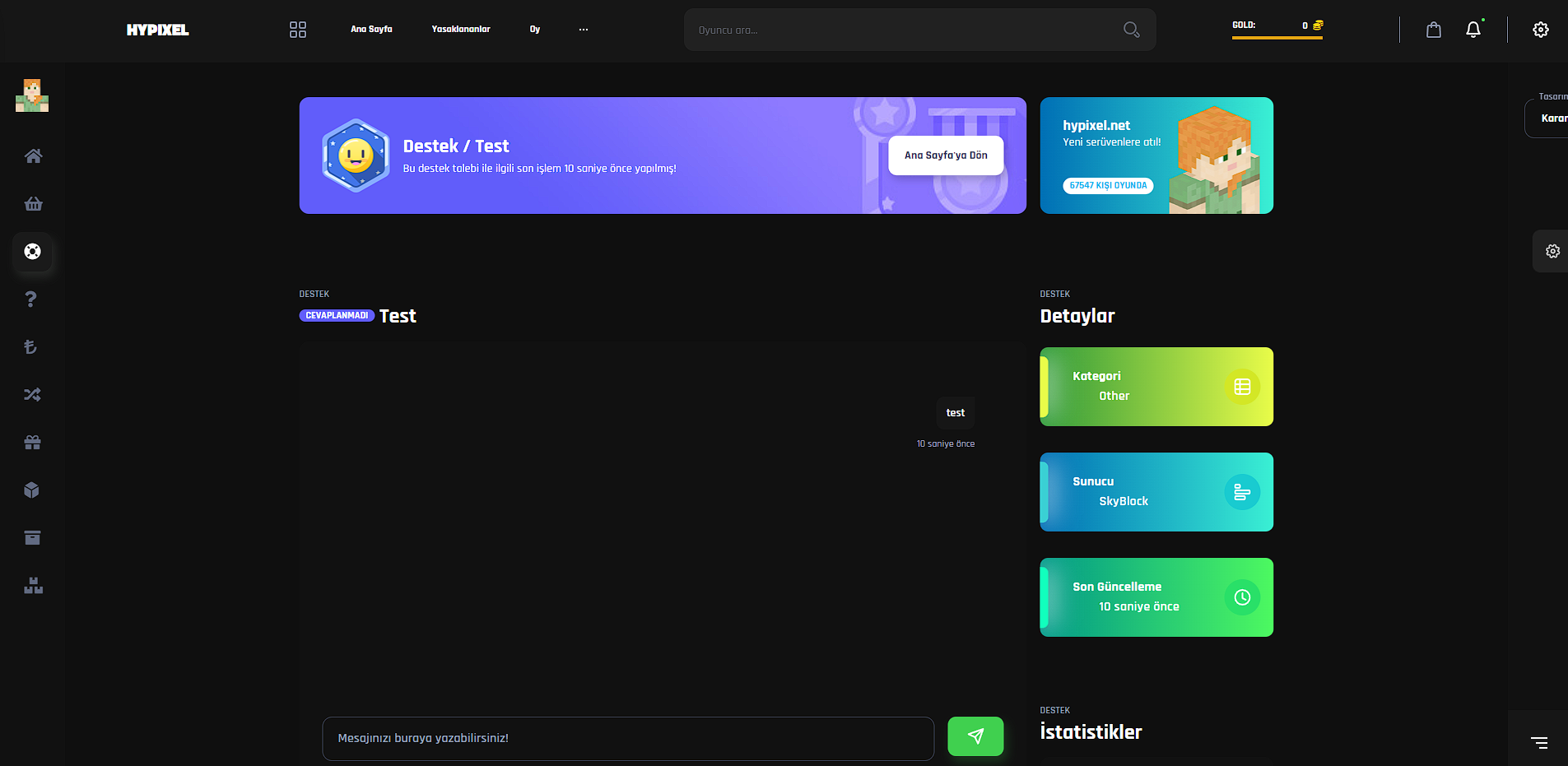Open the shuffle arrows icon in sidebar

pyautogui.click(x=32, y=395)
